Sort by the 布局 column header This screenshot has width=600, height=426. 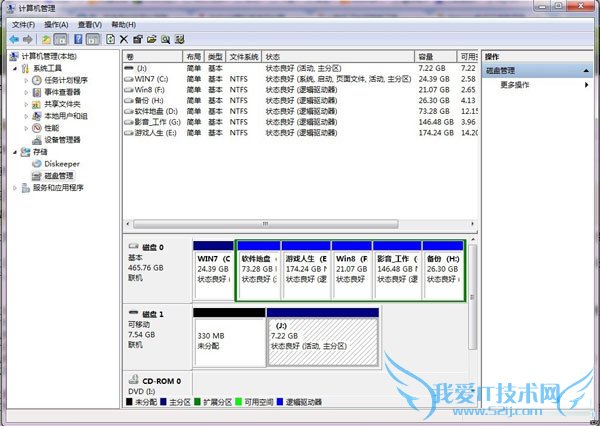tap(194, 57)
